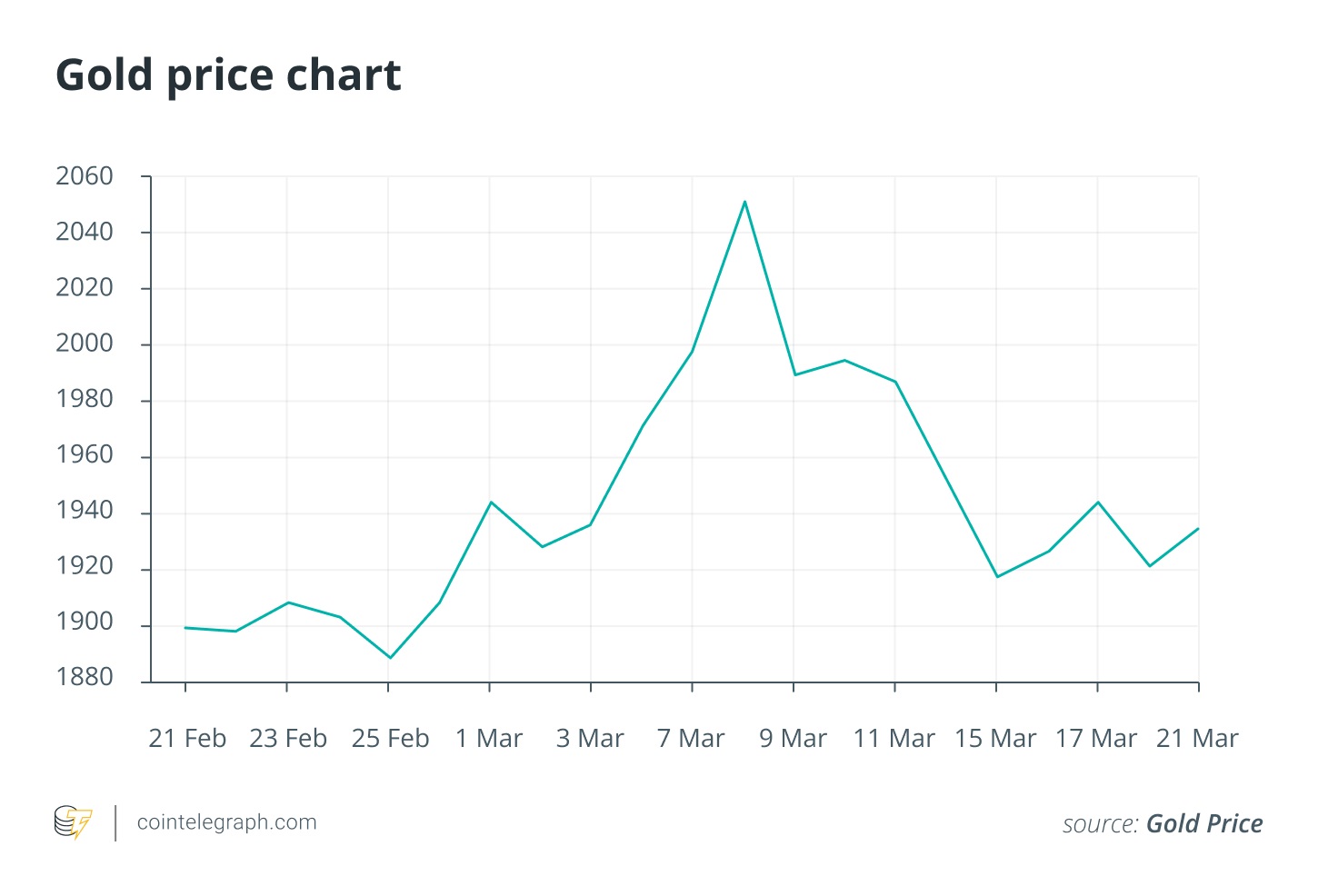Viewport: 1318px width, 896px height.
Task: Click the line endpoint at 21 Mar
Action: point(1198,529)
